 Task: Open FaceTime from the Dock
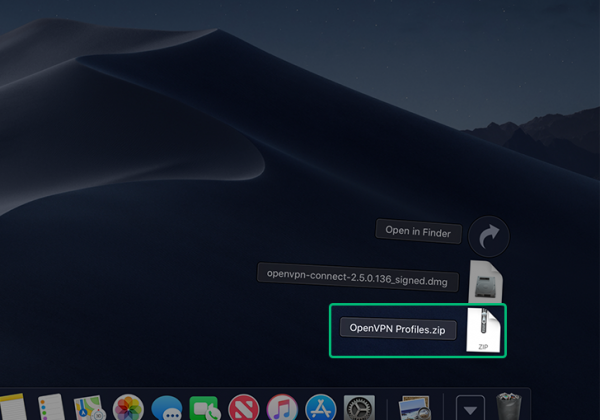pos(205,408)
